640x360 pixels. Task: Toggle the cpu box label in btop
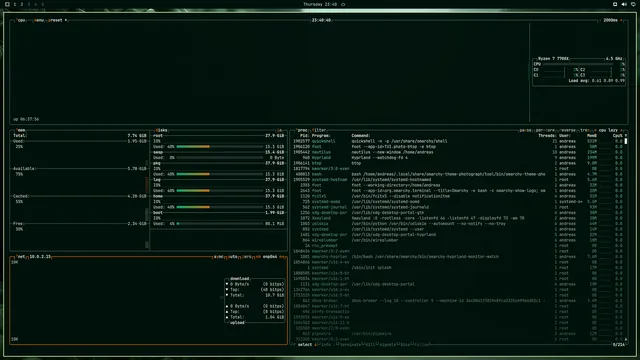pyautogui.click(x=21, y=20)
